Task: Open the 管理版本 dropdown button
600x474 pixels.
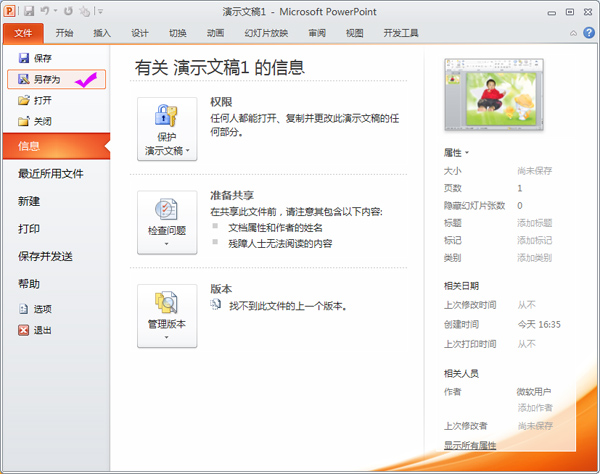Action: tap(167, 316)
